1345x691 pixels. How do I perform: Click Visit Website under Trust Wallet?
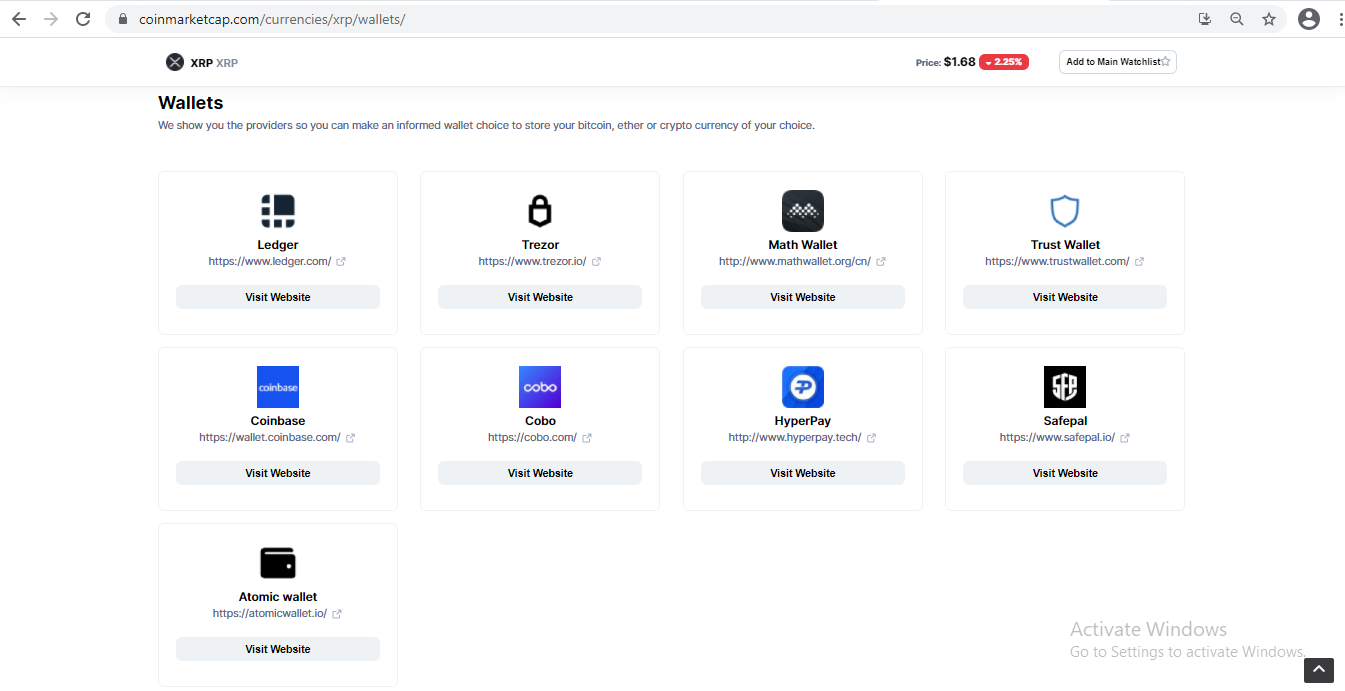pyautogui.click(x=1065, y=297)
